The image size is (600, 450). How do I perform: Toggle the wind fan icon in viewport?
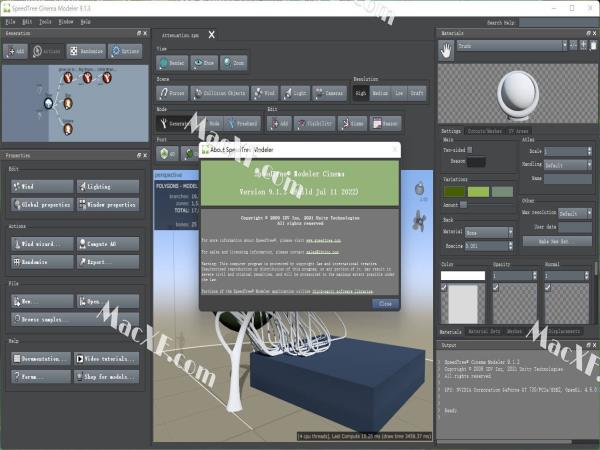pos(419,220)
